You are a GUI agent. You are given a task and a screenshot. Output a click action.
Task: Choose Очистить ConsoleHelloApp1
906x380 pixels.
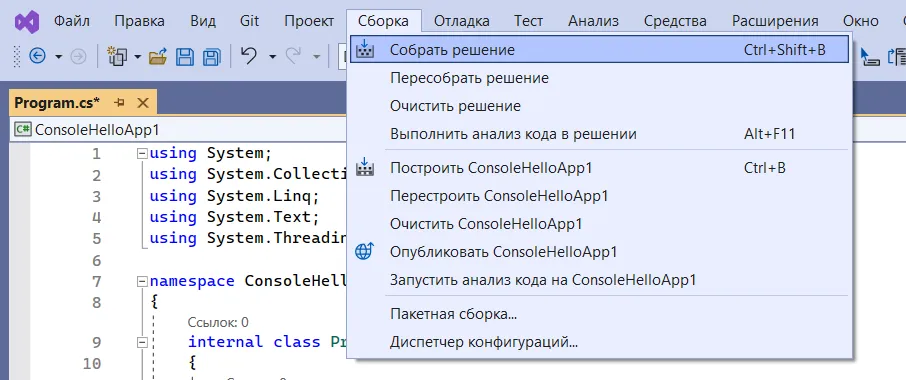pyautogui.click(x=599, y=223)
